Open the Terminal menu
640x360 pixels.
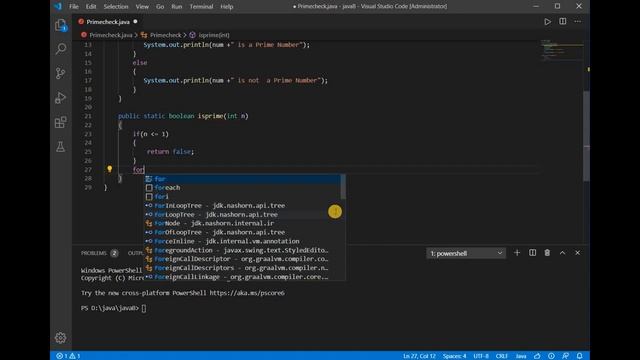pyautogui.click(x=201, y=7)
